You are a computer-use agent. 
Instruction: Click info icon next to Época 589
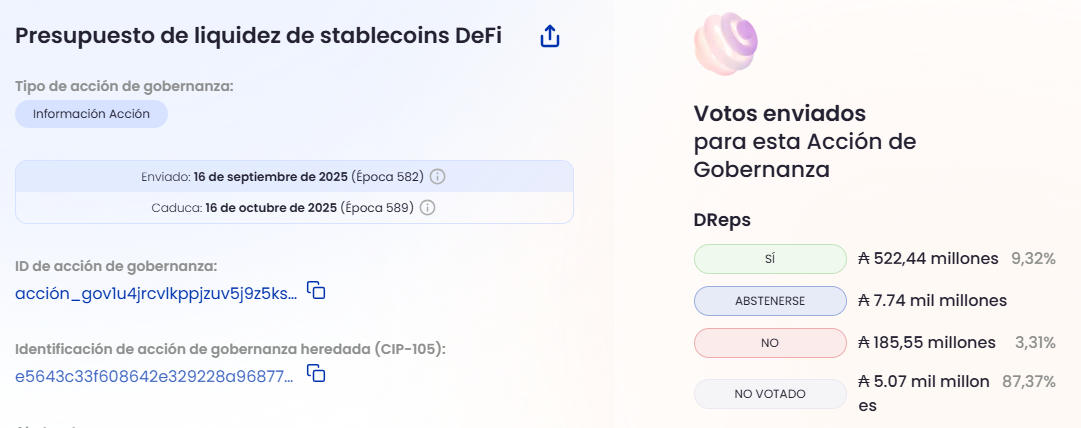tap(427, 208)
